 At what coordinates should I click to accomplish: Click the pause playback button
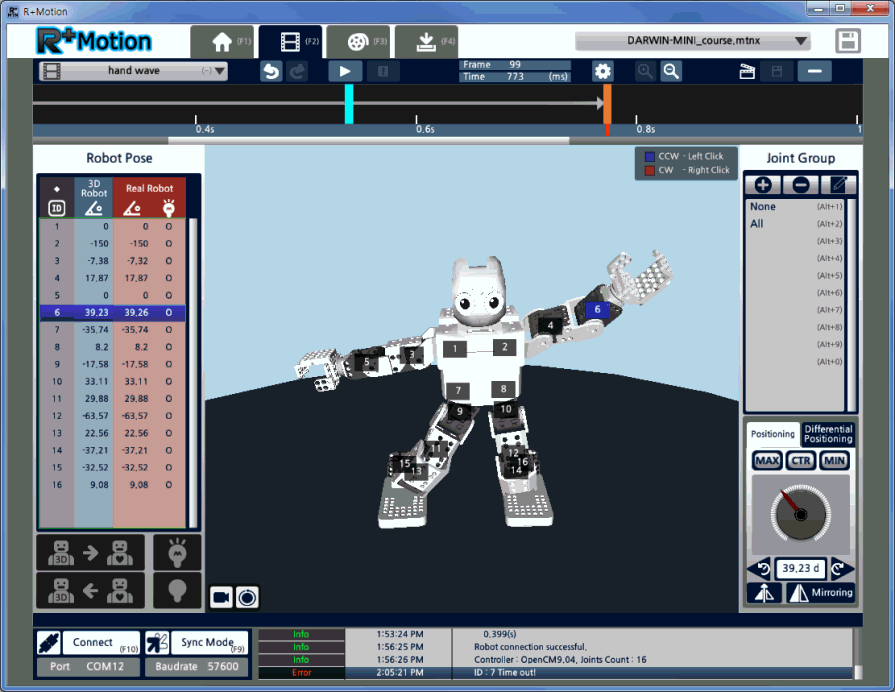383,71
